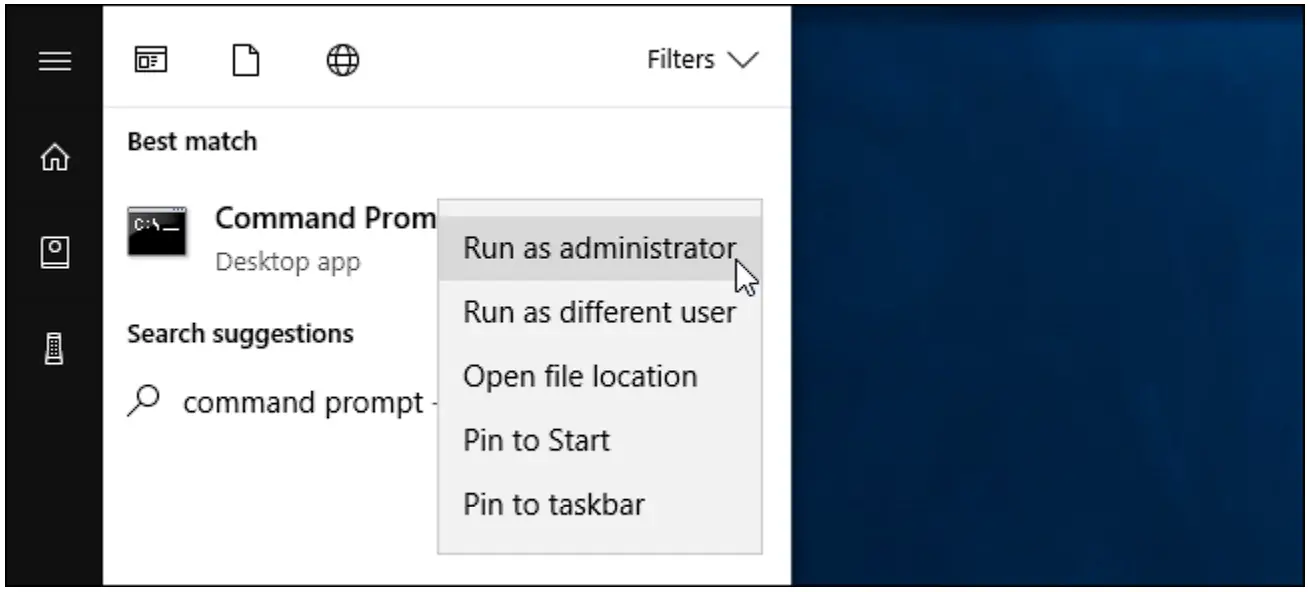Click the blue desktop wallpaper area

coord(1050,300)
